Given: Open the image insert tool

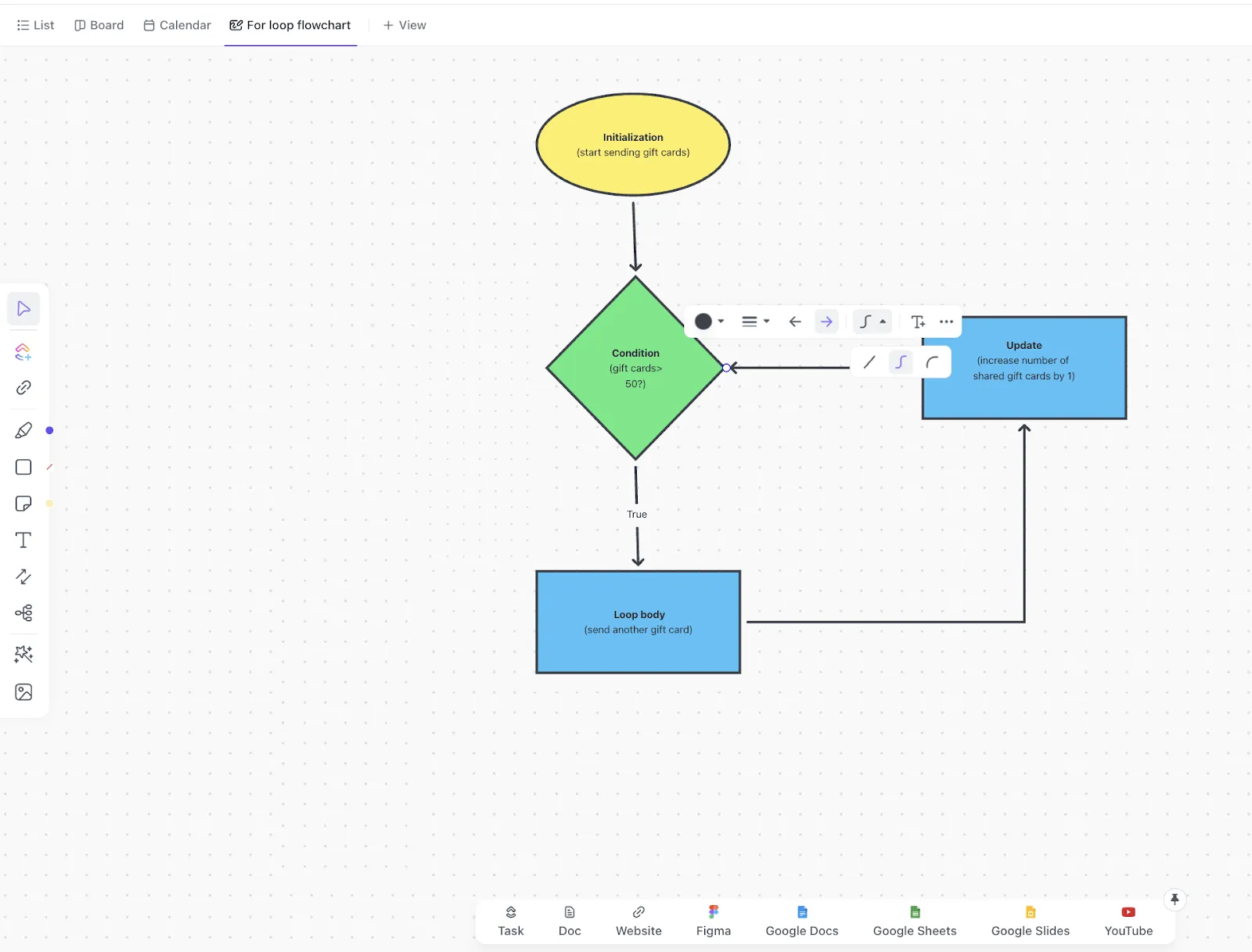Looking at the screenshot, I should click(23, 692).
